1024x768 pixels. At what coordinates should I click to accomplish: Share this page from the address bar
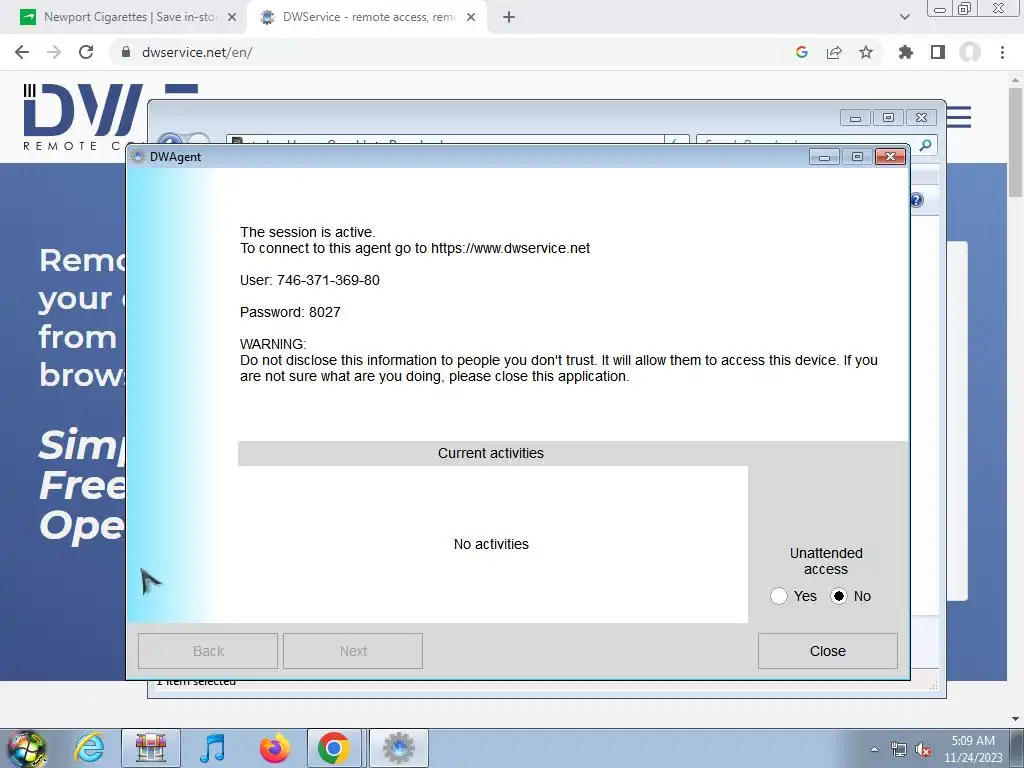[834, 52]
